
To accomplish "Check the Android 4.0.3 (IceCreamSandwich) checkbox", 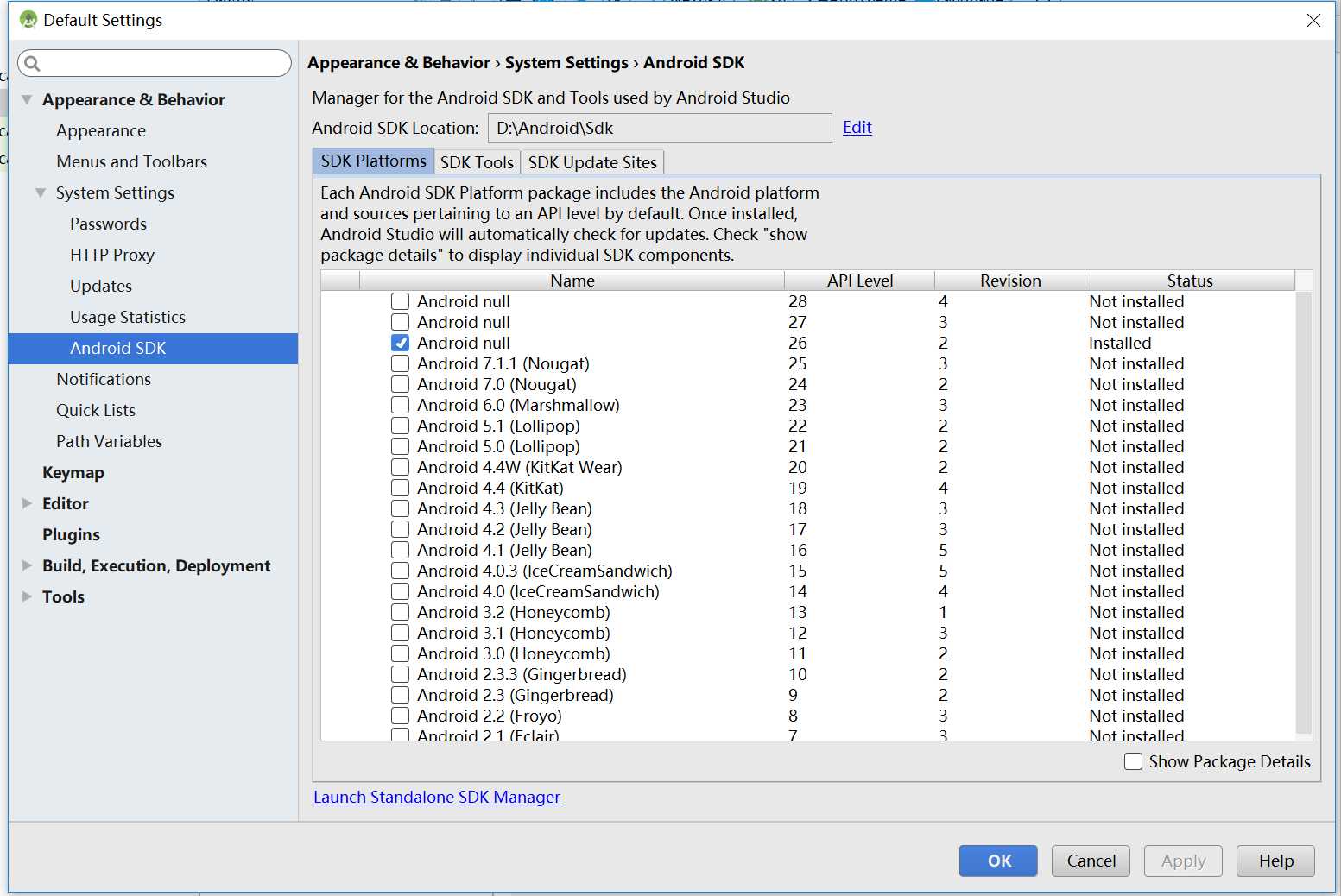I will (400, 571).
